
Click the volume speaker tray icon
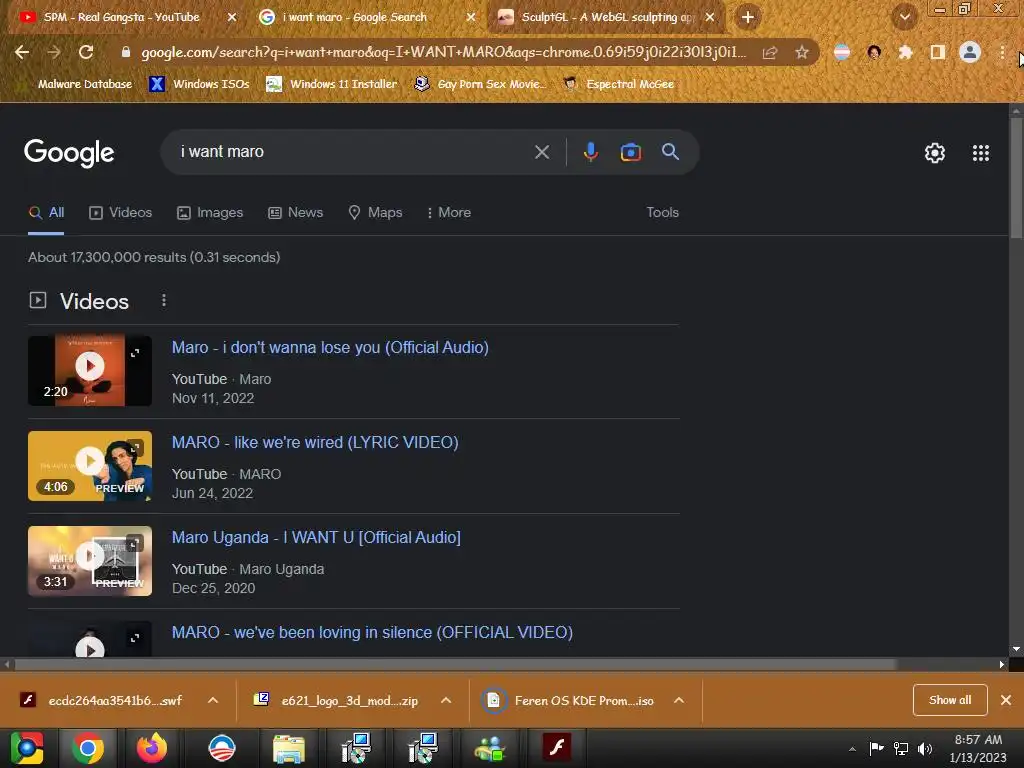point(925,749)
